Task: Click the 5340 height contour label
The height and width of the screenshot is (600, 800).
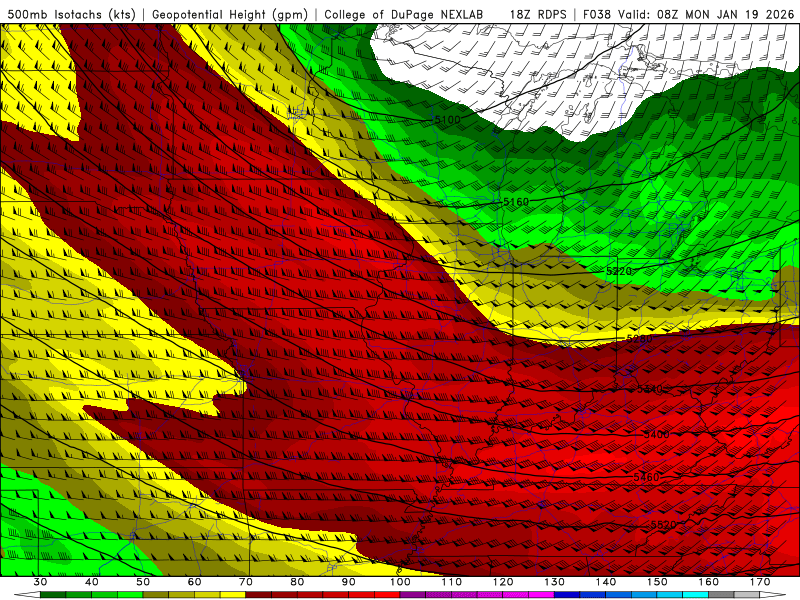Action: 650,389
